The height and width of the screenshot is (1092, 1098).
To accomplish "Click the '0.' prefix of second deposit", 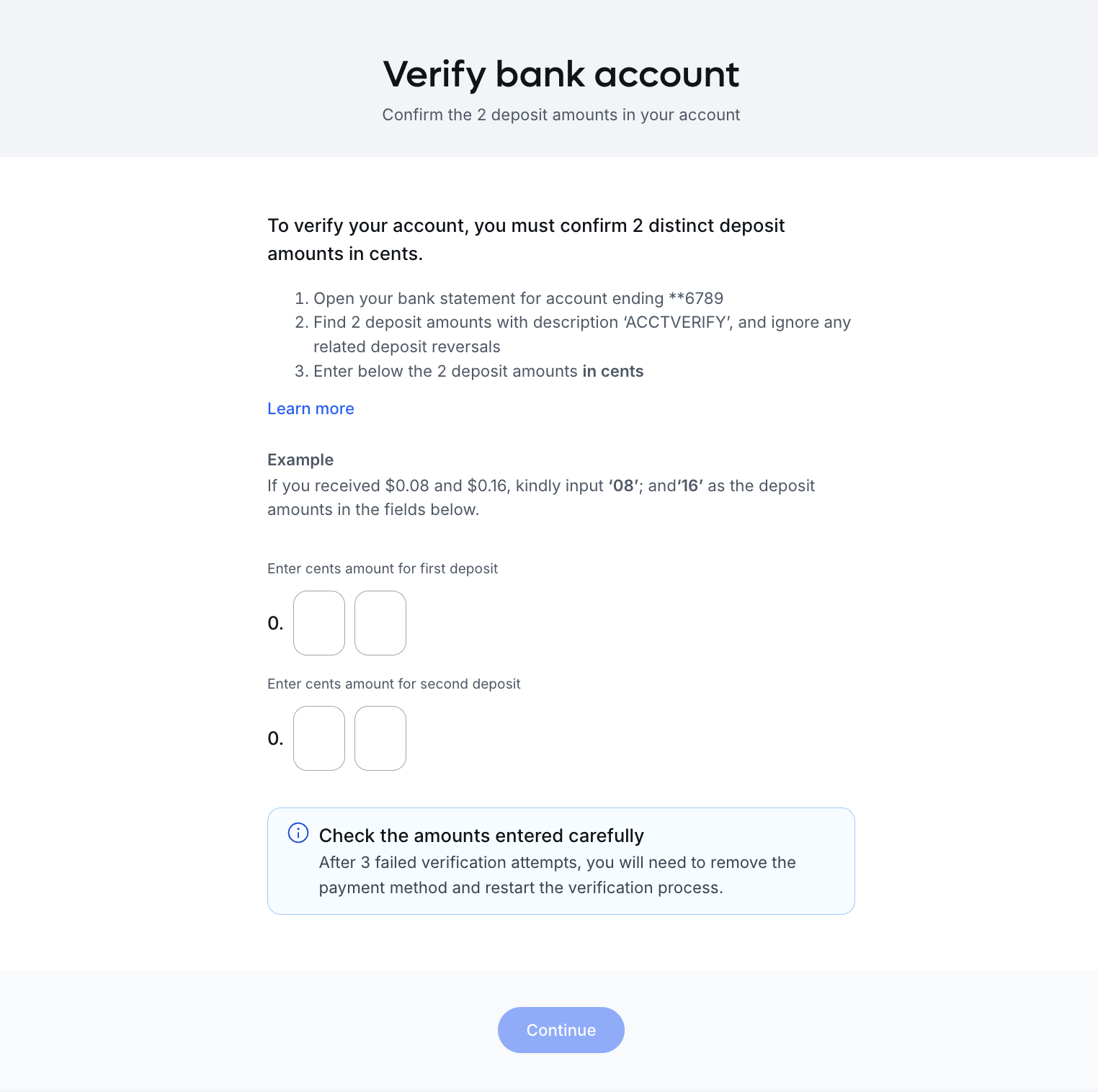I will 275,738.
